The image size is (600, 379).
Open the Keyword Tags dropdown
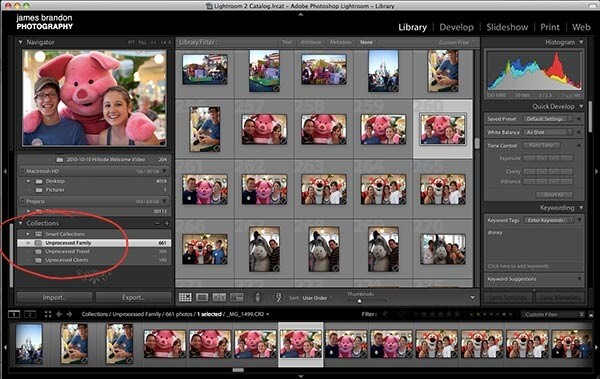[549, 220]
